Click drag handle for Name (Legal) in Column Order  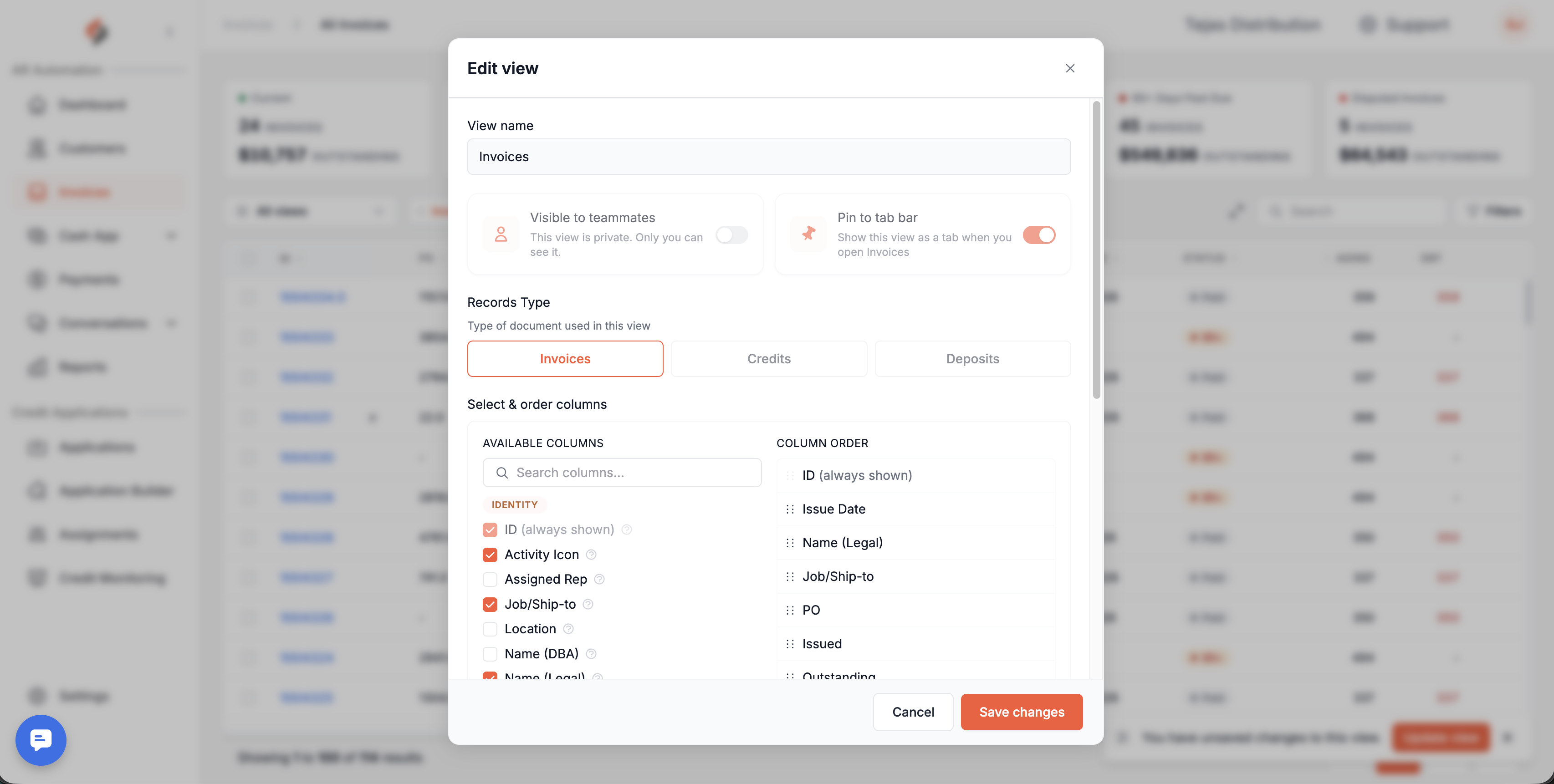tap(790, 543)
